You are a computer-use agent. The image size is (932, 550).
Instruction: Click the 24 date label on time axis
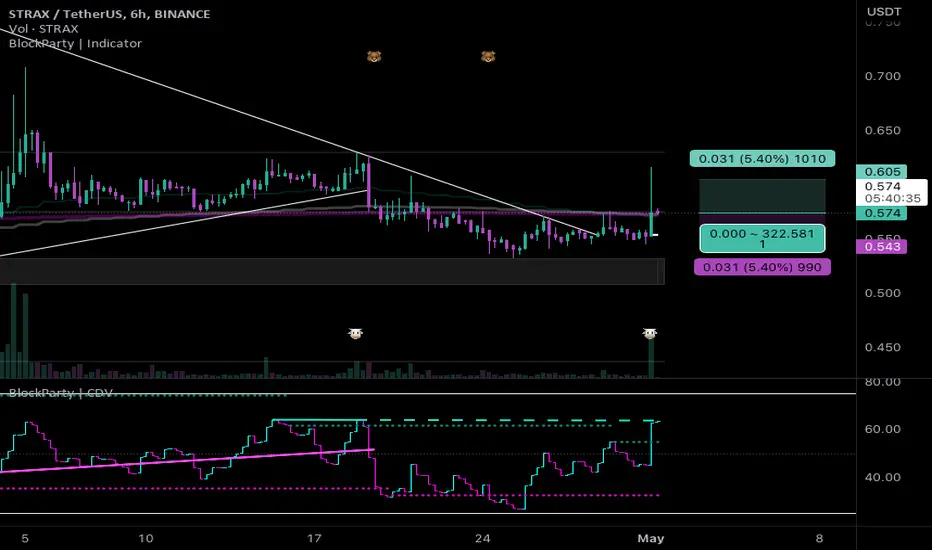tap(483, 539)
